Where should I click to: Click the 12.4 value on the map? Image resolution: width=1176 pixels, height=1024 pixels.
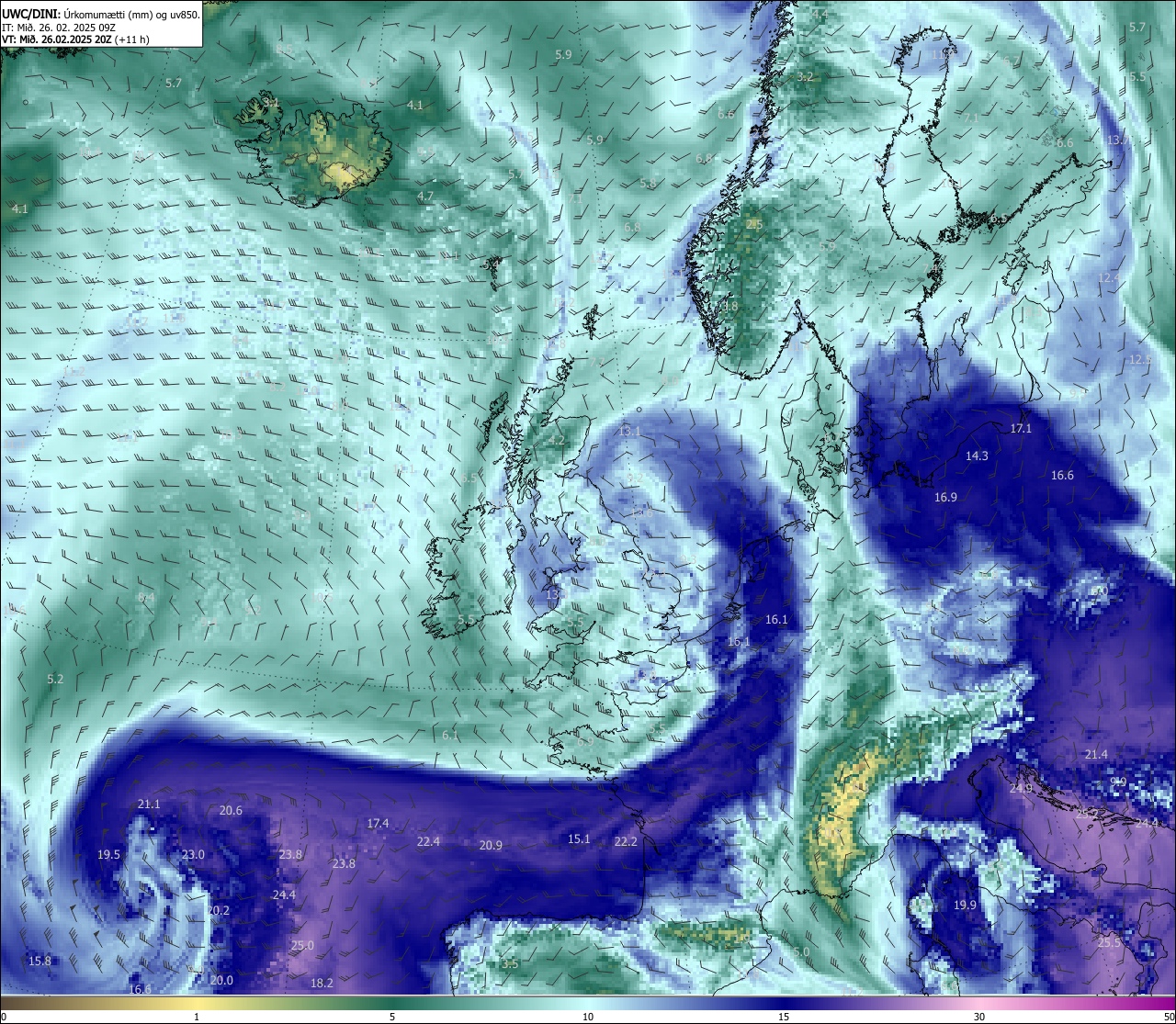(x=1109, y=278)
